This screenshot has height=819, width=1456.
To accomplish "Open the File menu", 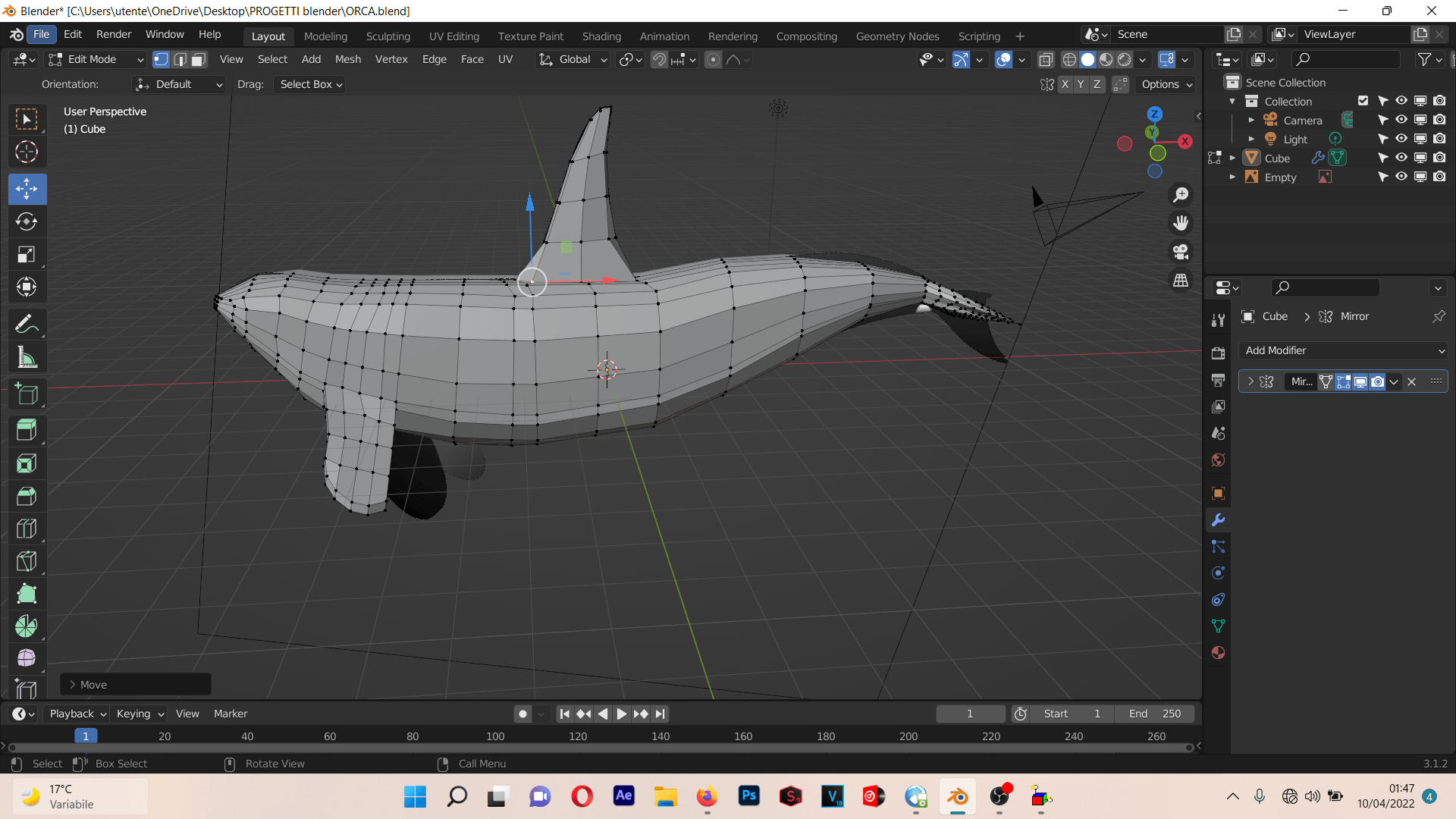I will click(x=41, y=34).
